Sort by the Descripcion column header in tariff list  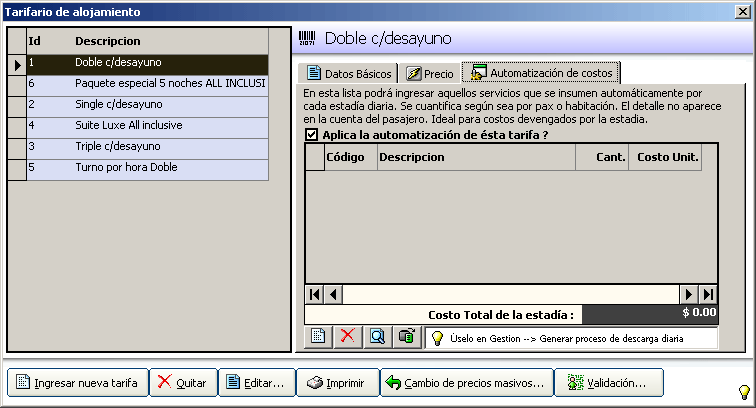pyautogui.click(x=168, y=41)
